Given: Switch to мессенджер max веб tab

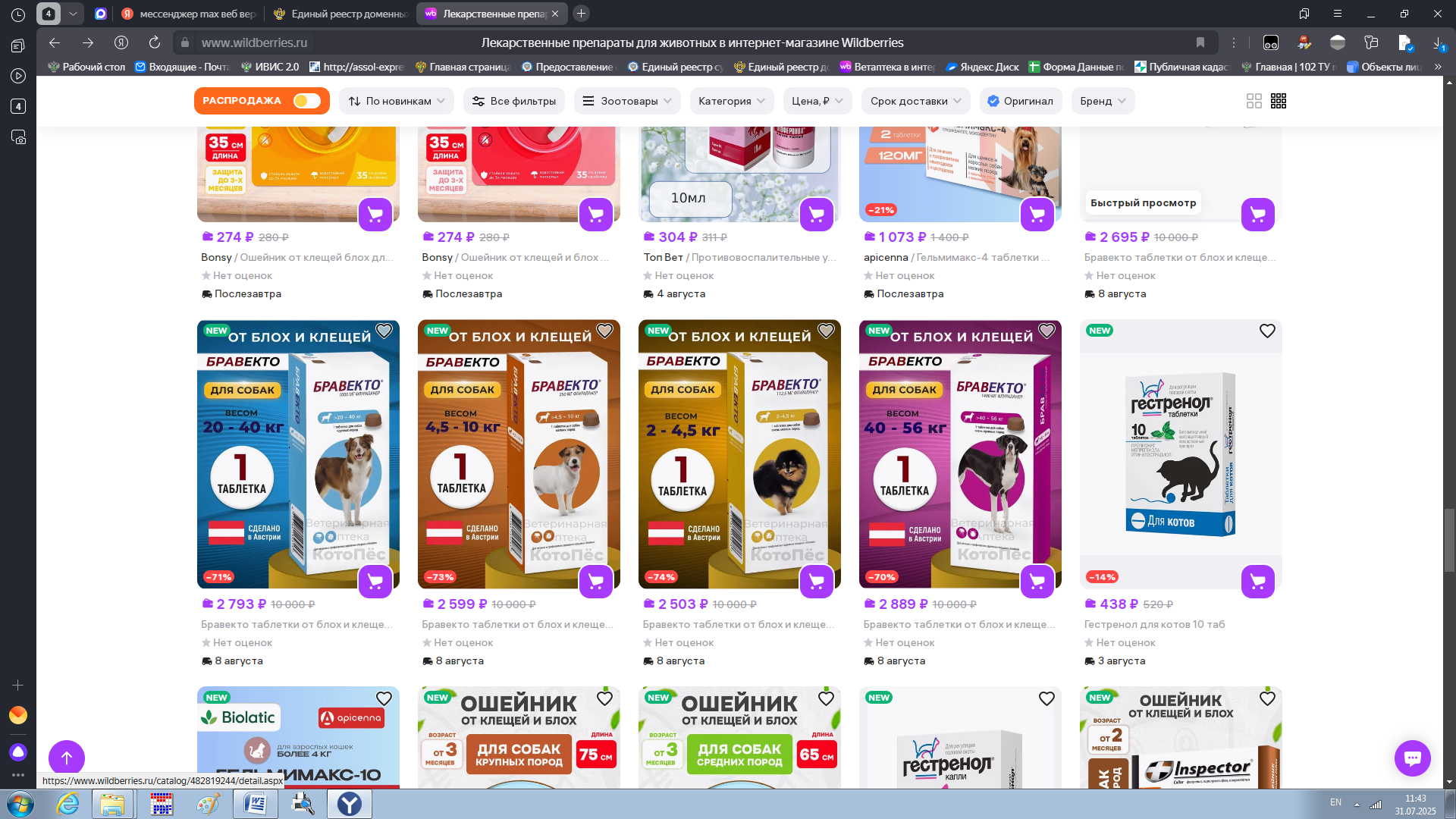Looking at the screenshot, I should (188, 14).
